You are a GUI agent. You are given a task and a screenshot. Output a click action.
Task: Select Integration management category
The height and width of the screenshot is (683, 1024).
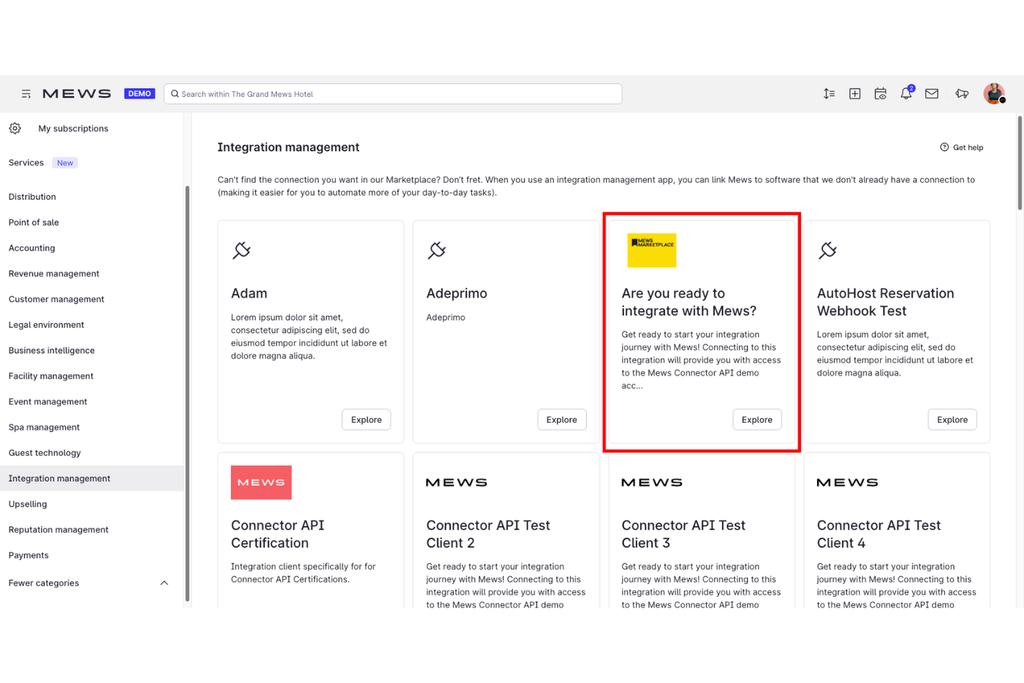pos(91,479)
